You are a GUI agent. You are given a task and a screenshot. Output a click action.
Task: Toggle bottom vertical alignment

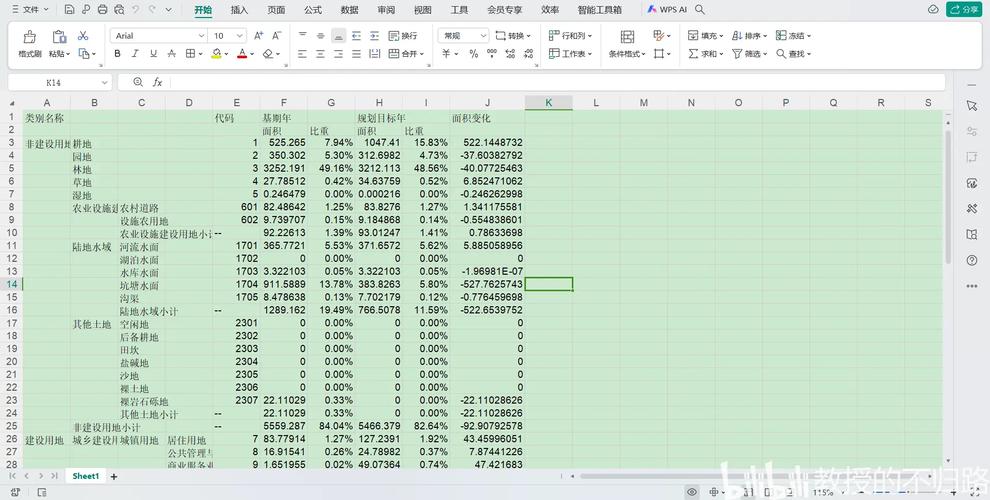tap(338, 36)
